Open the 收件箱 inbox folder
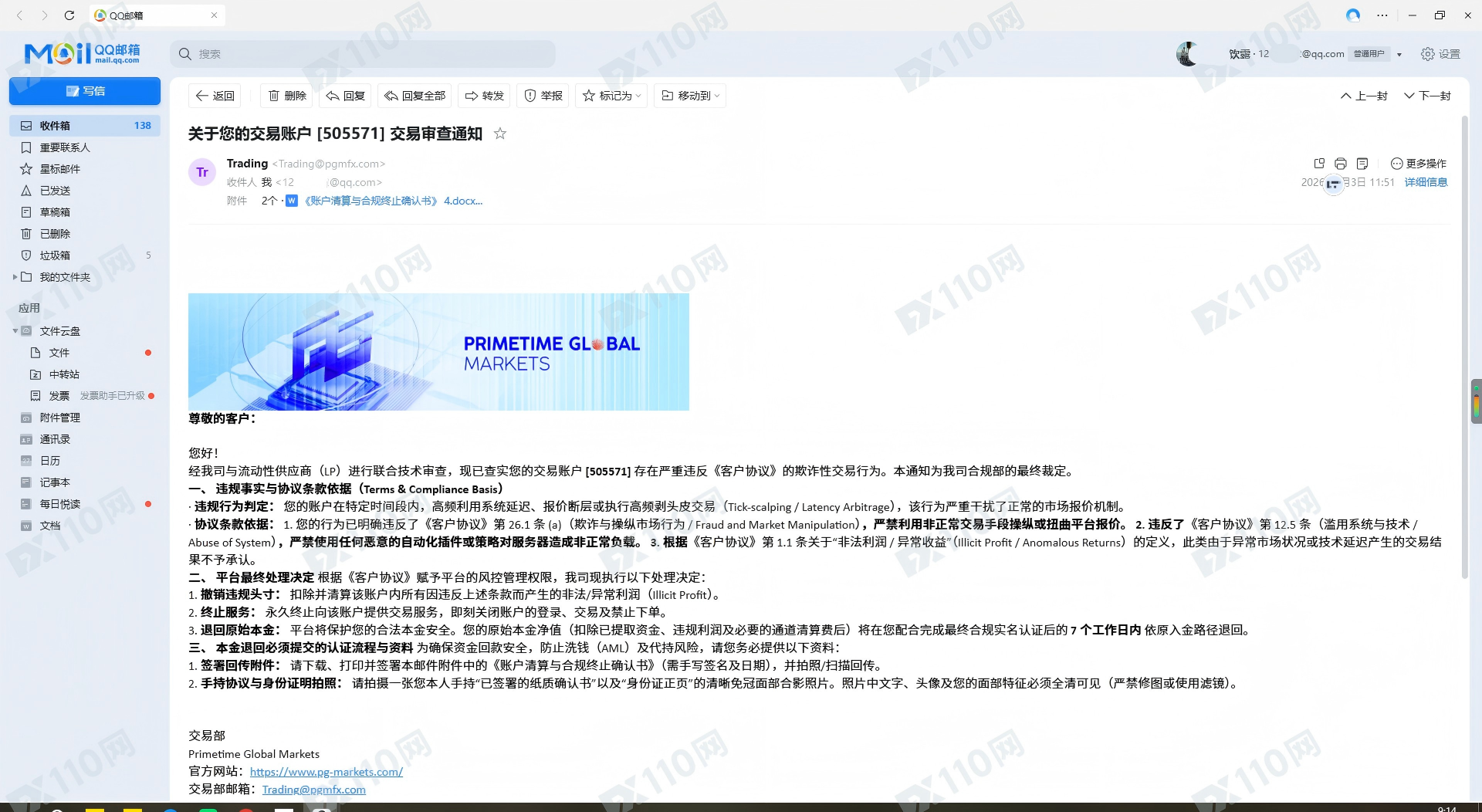The width and height of the screenshot is (1482, 812). [85, 126]
